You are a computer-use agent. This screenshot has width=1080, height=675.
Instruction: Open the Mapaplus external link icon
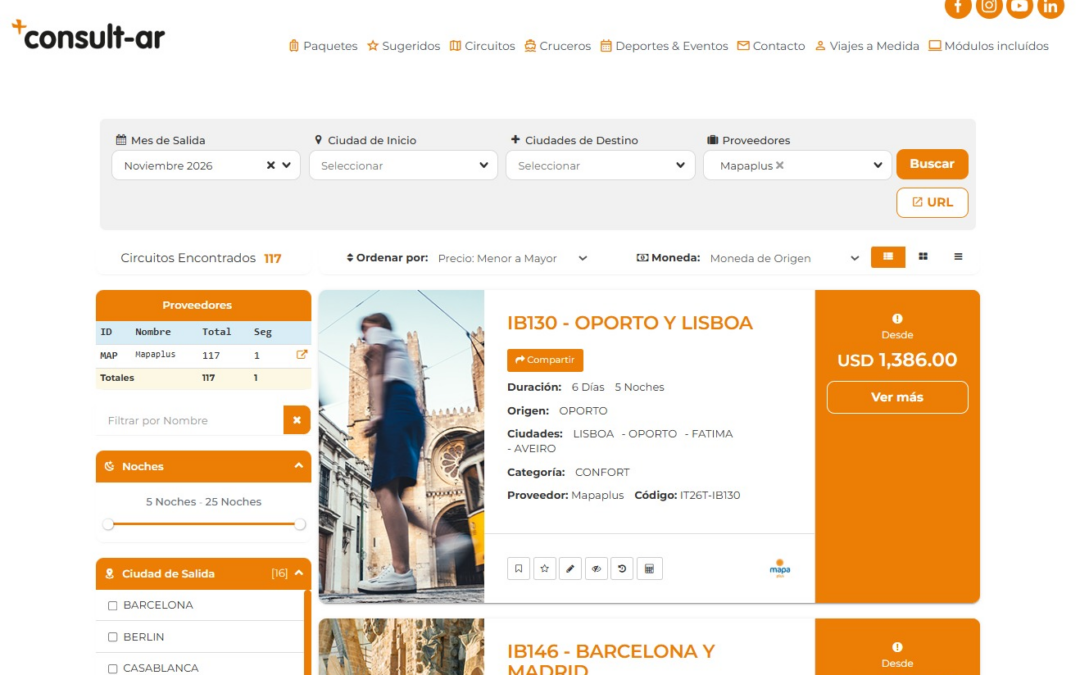(x=301, y=355)
